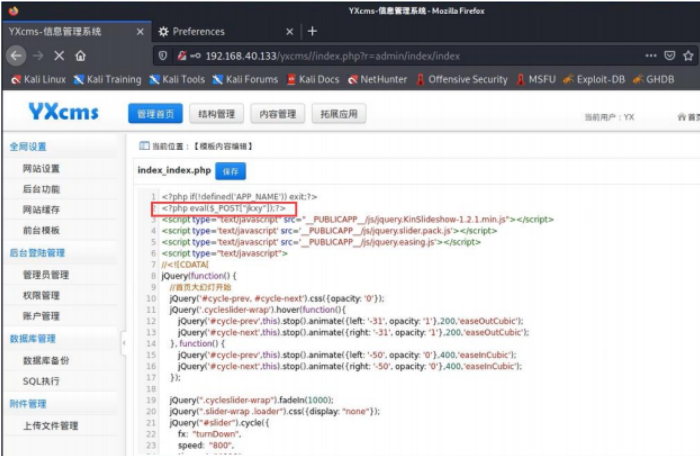Open 权限管理 in sidebar

[41, 295]
